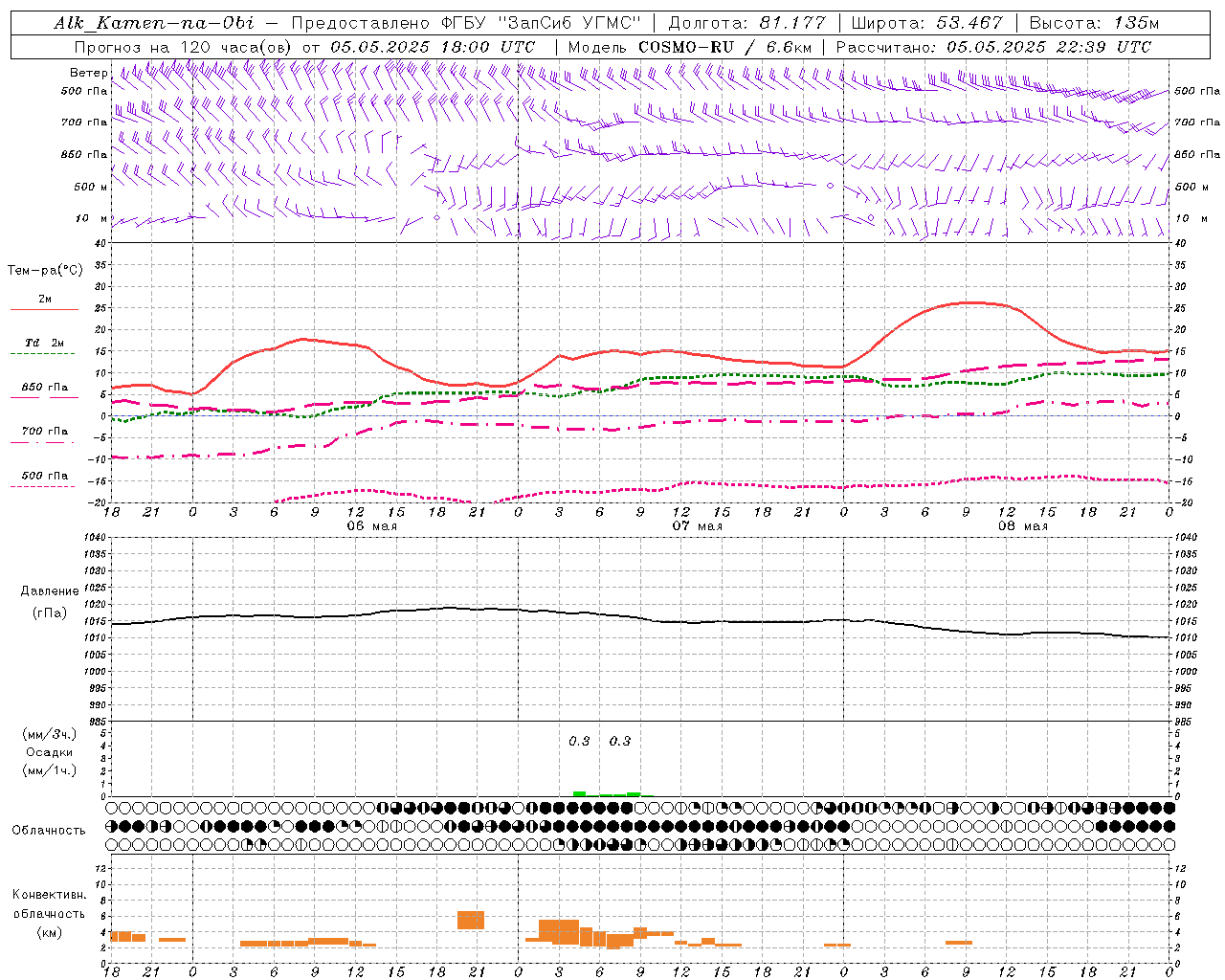This screenshot has height=980, width=1225.
Task: Click the Тем-ра(°C) temperature label
Action: (x=45, y=271)
